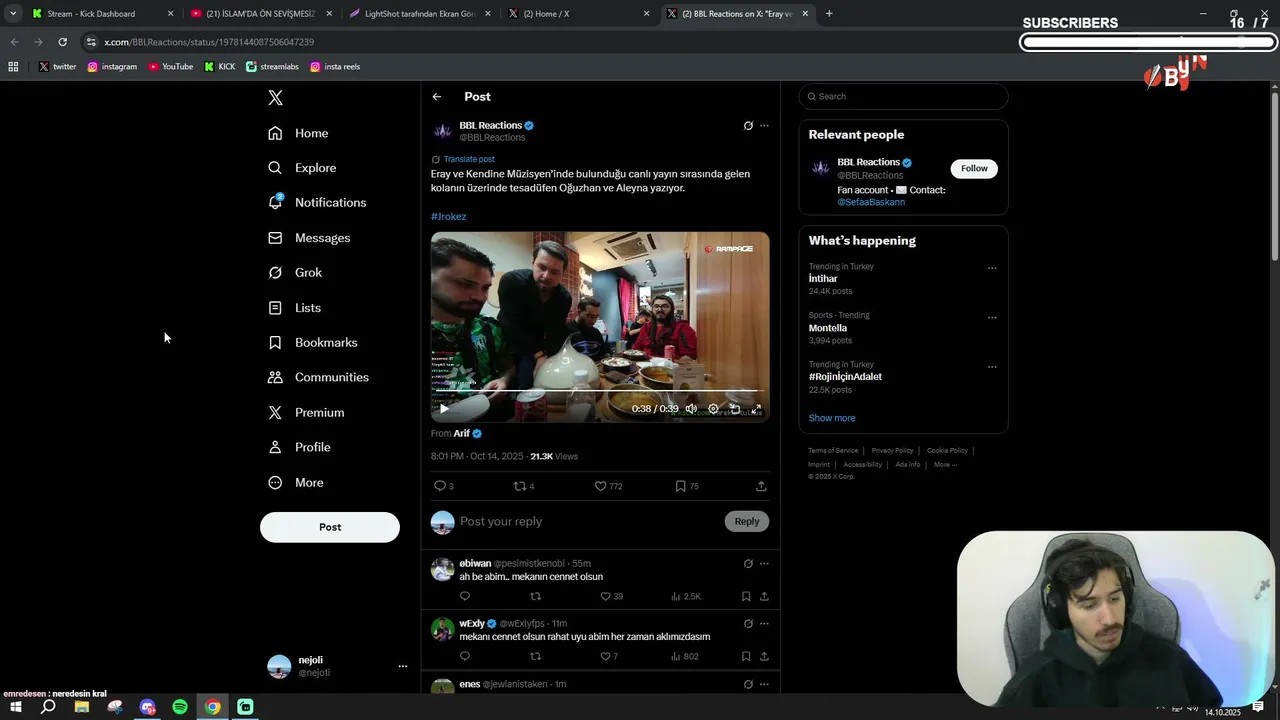The width and height of the screenshot is (1280, 720).
Task: Switch to LightShot browser tab
Action: pyautogui.click(x=420, y=14)
